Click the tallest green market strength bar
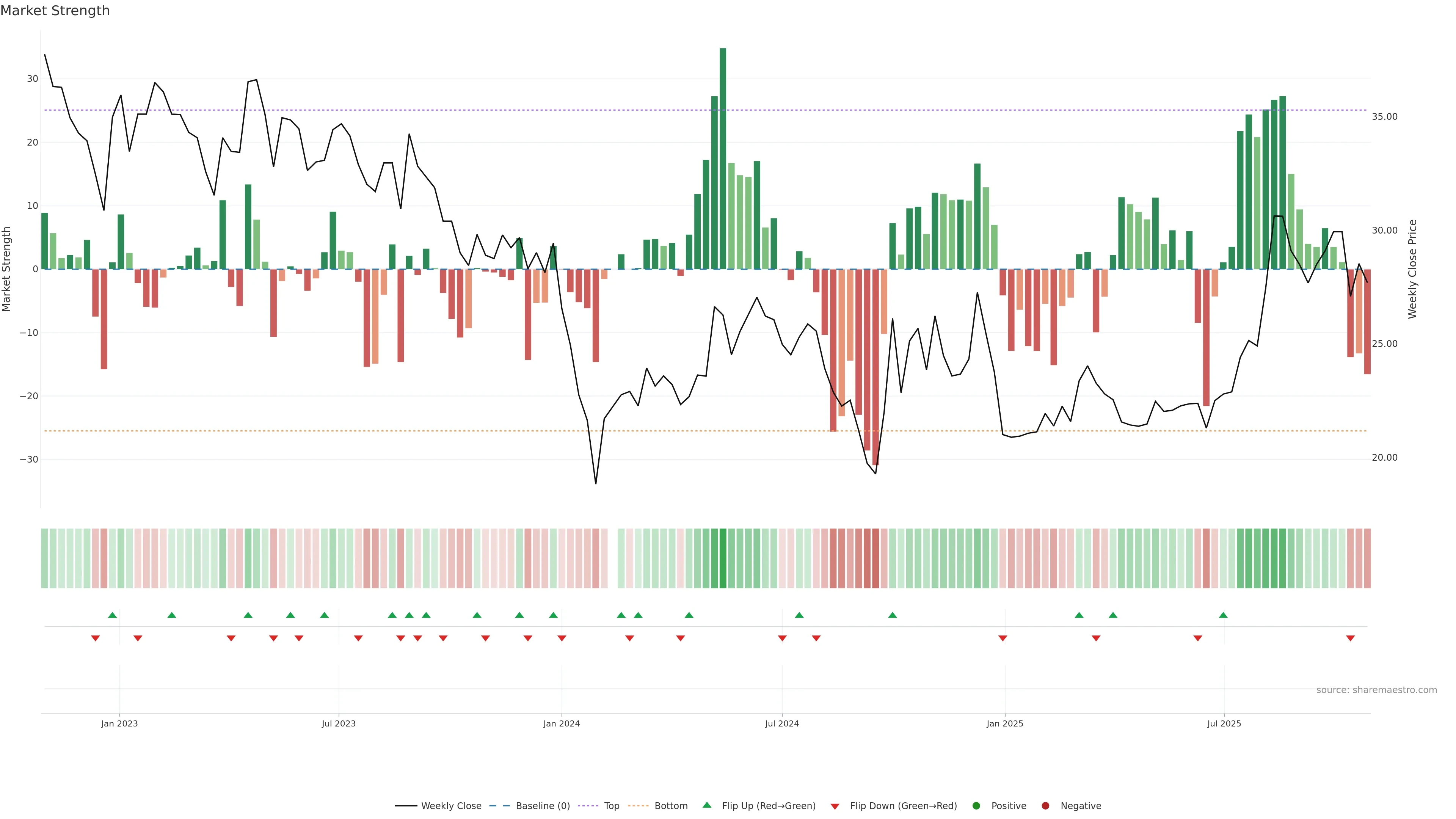Screen dimensions: 1456x819 pyautogui.click(x=723, y=158)
